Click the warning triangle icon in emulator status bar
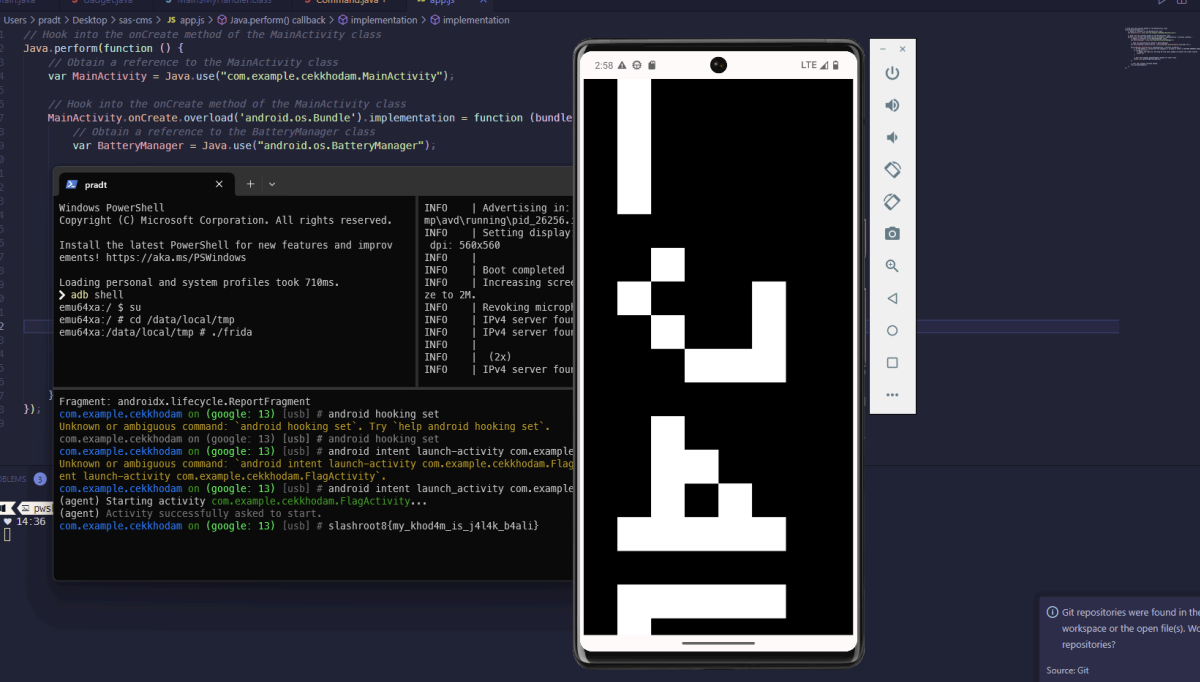1200x682 pixels. tap(621, 65)
